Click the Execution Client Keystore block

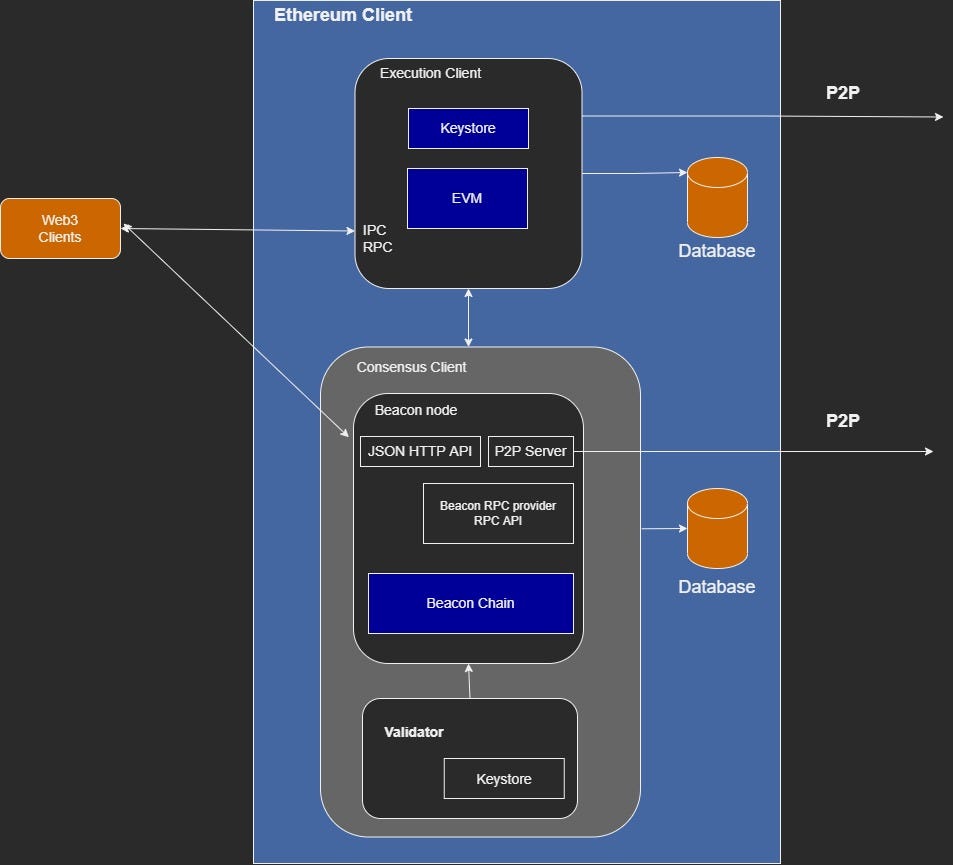(468, 128)
